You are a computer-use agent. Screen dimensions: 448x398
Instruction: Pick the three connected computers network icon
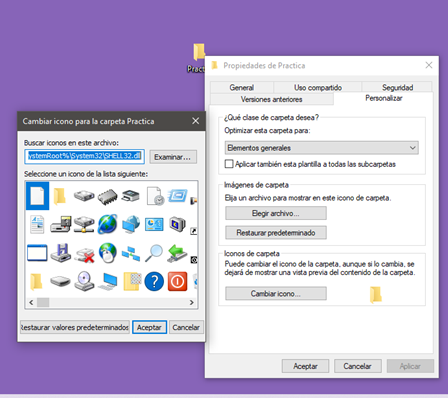coord(131,253)
